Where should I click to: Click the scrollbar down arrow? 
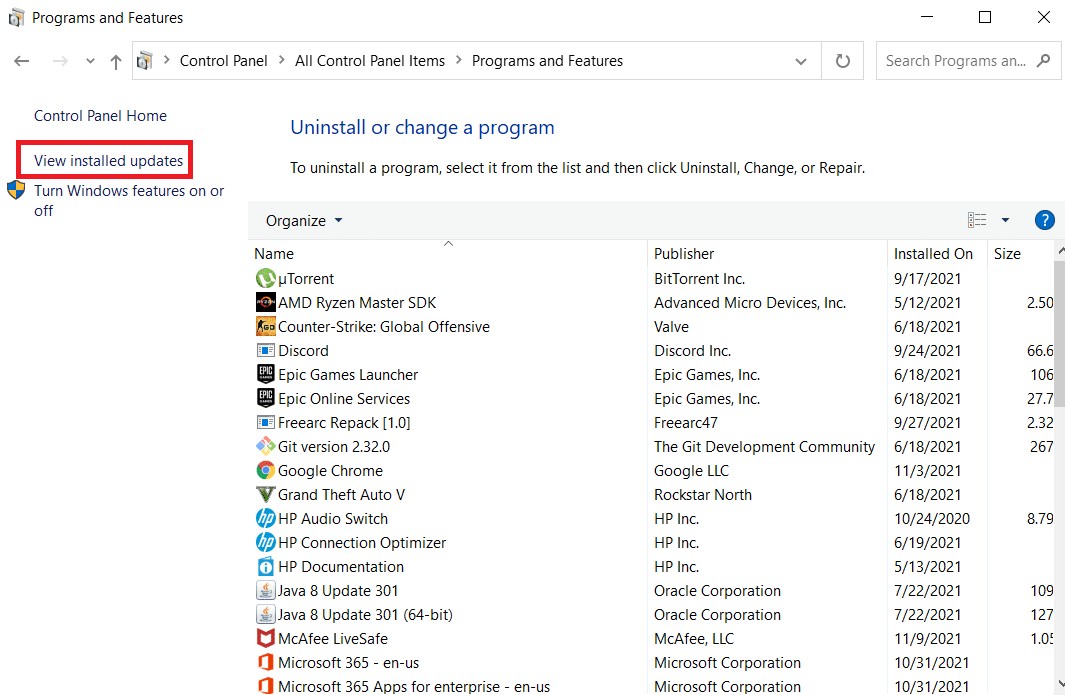[x=1060, y=683]
